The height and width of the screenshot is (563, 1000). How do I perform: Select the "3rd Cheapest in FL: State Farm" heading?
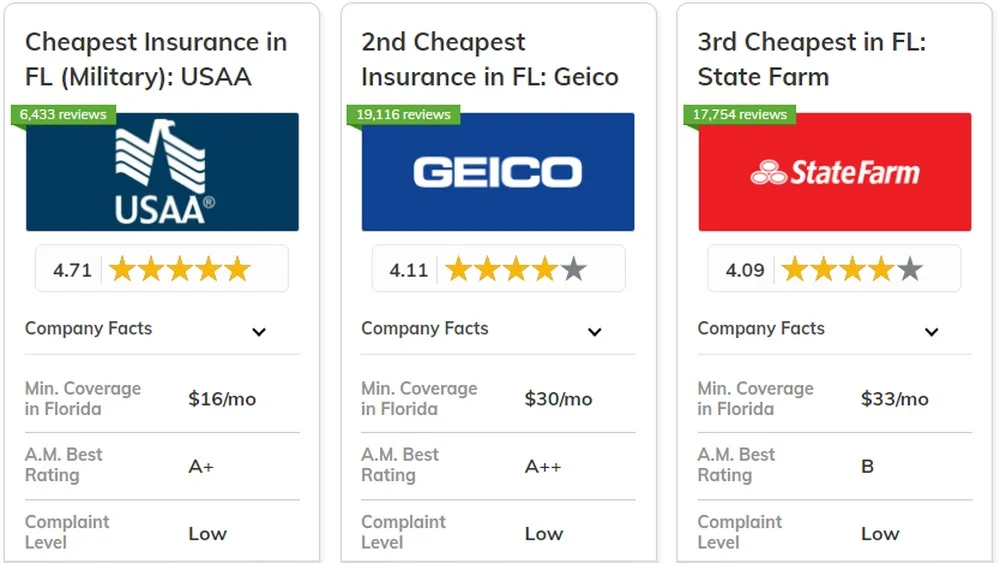(x=812, y=59)
